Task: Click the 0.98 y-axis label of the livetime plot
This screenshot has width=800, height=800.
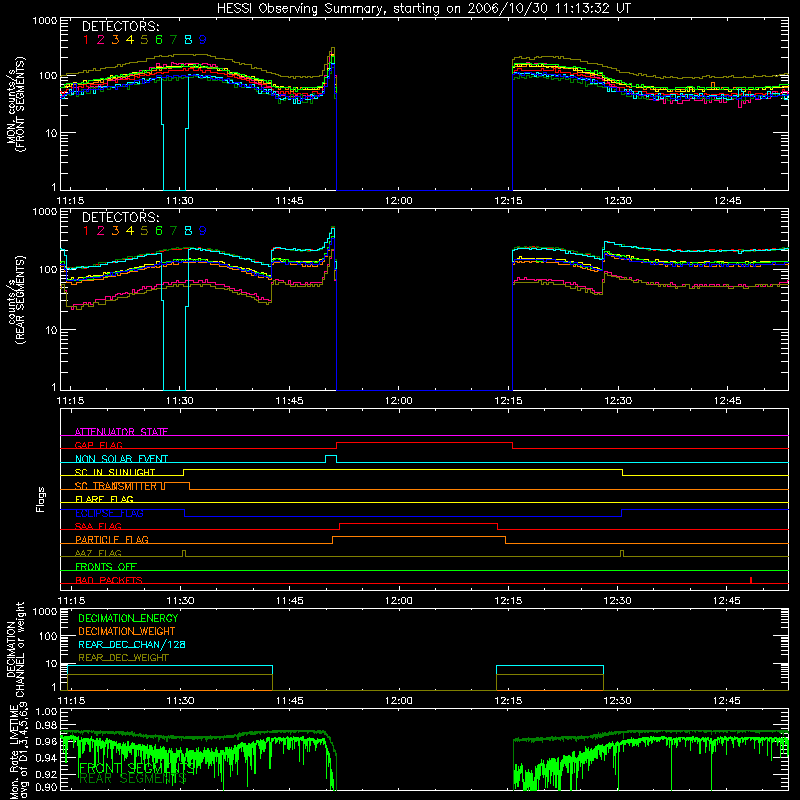Action: (x=45, y=725)
